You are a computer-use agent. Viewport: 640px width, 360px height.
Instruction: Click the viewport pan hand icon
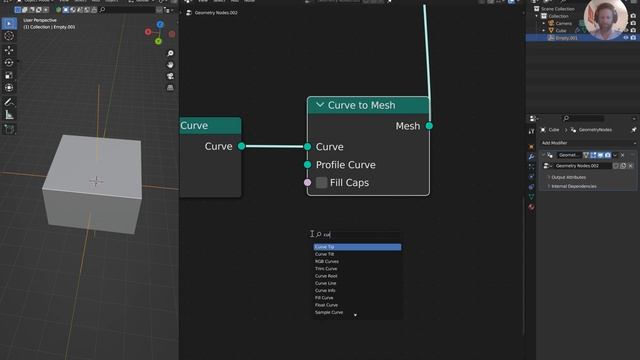[170, 65]
